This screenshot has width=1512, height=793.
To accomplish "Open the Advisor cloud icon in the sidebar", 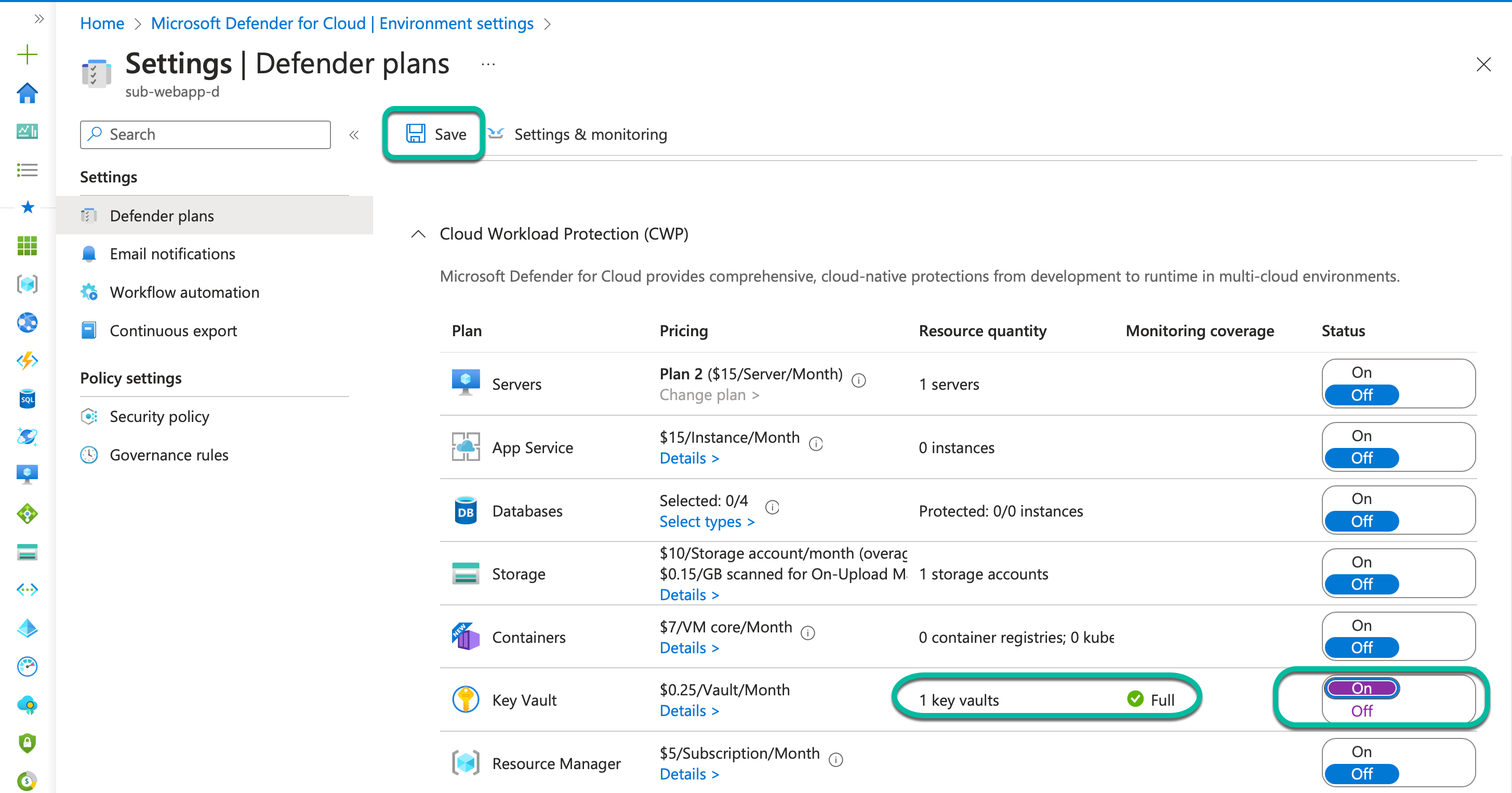I will (x=27, y=704).
